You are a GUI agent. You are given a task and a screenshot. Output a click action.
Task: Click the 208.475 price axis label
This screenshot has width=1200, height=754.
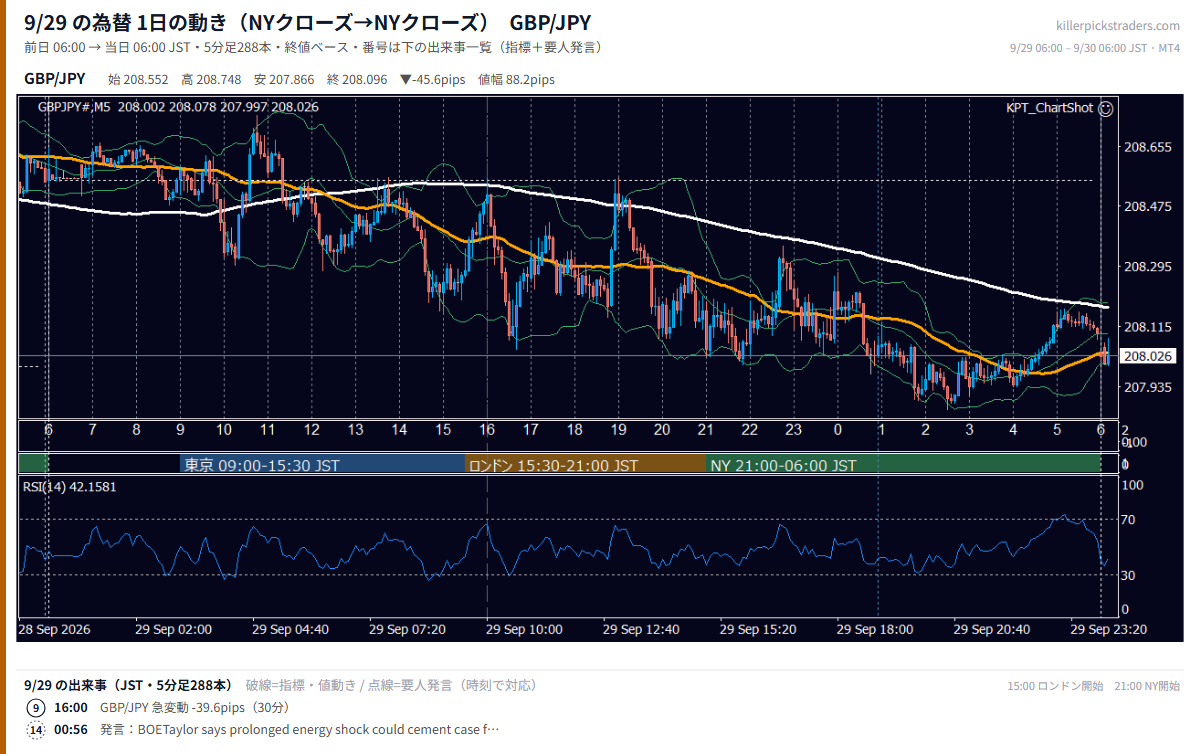[x=1148, y=207]
